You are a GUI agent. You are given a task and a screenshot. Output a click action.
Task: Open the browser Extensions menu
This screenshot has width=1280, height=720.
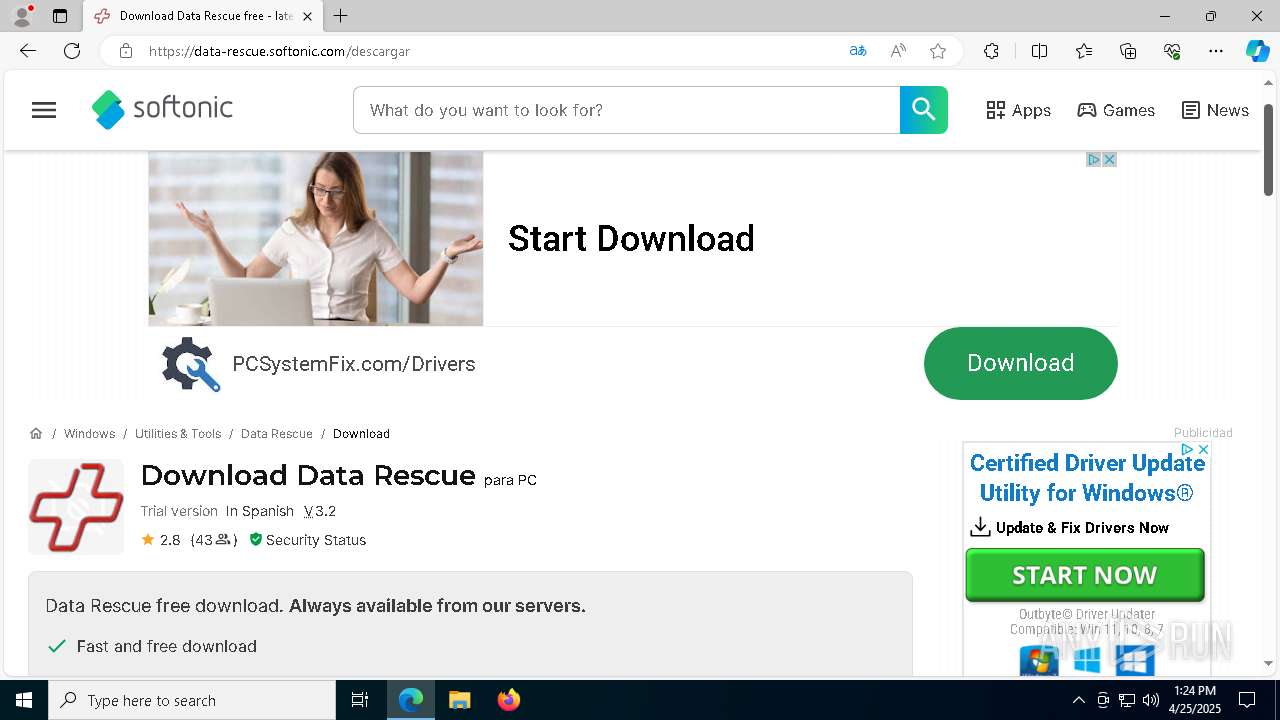click(991, 51)
